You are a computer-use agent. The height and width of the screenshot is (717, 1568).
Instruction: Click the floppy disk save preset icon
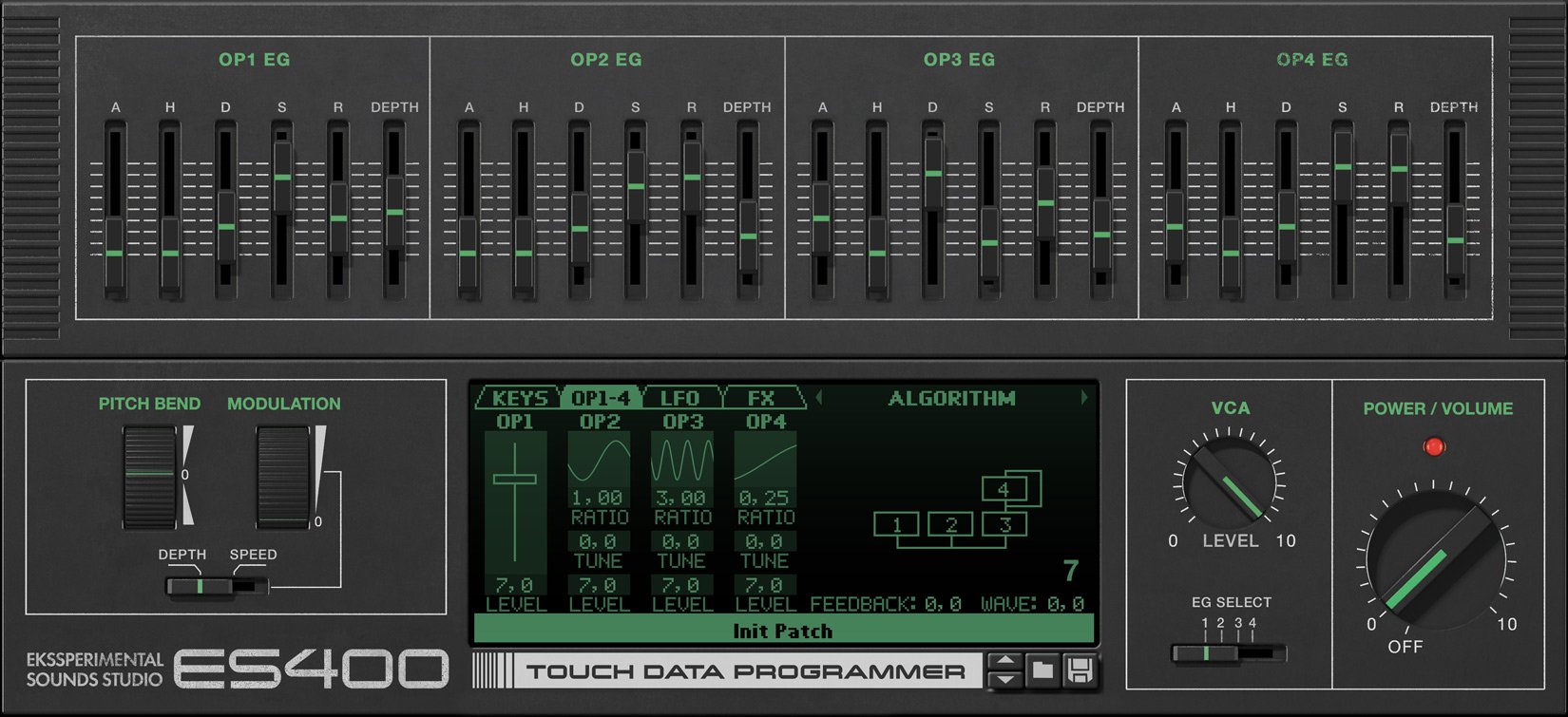pyautogui.click(x=1079, y=670)
